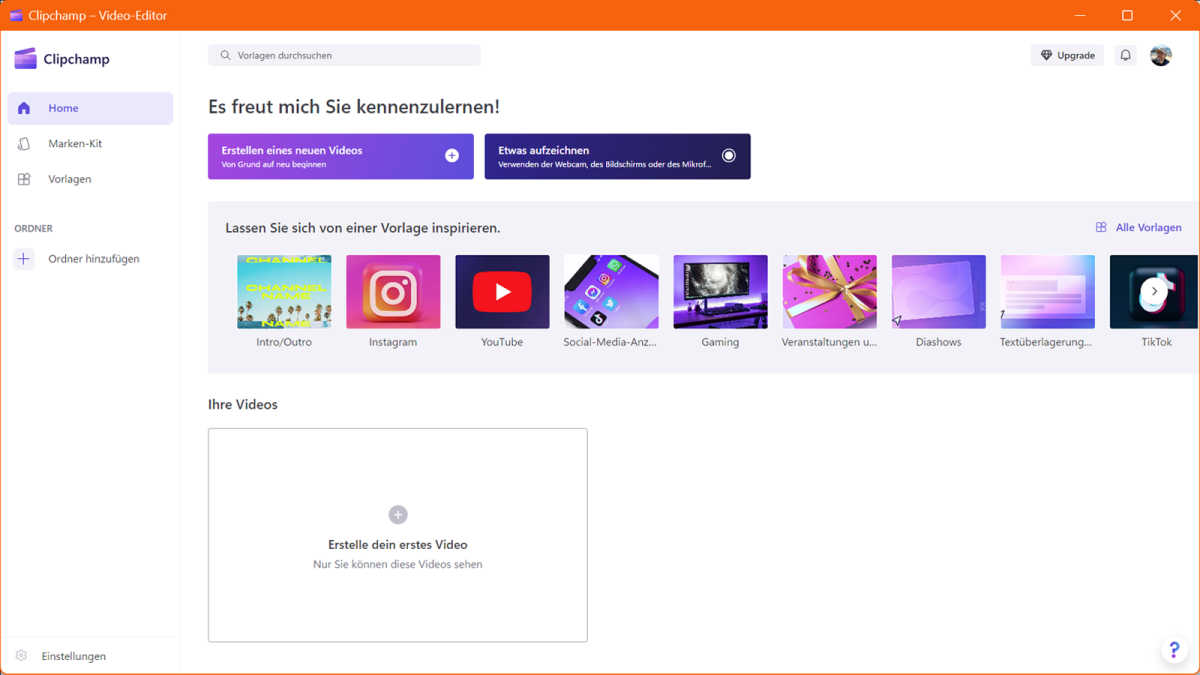The height and width of the screenshot is (675, 1200).
Task: Click the diamond icon in Upgrade
Action: tap(1046, 55)
